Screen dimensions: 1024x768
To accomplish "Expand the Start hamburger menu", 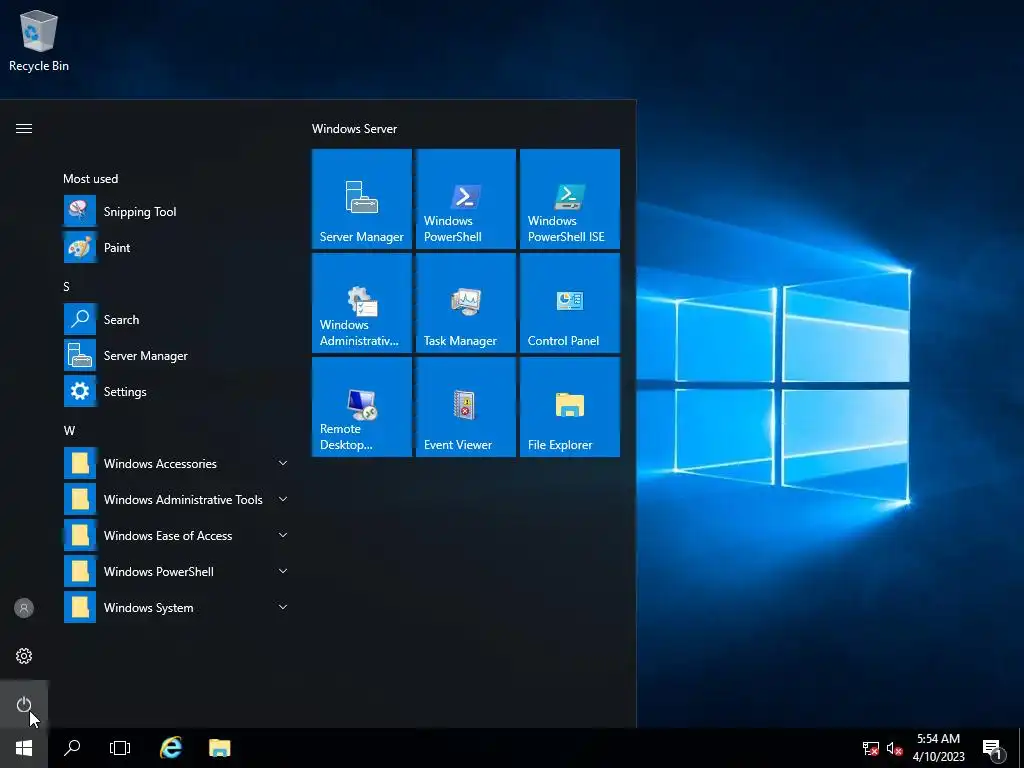I will 24,128.
